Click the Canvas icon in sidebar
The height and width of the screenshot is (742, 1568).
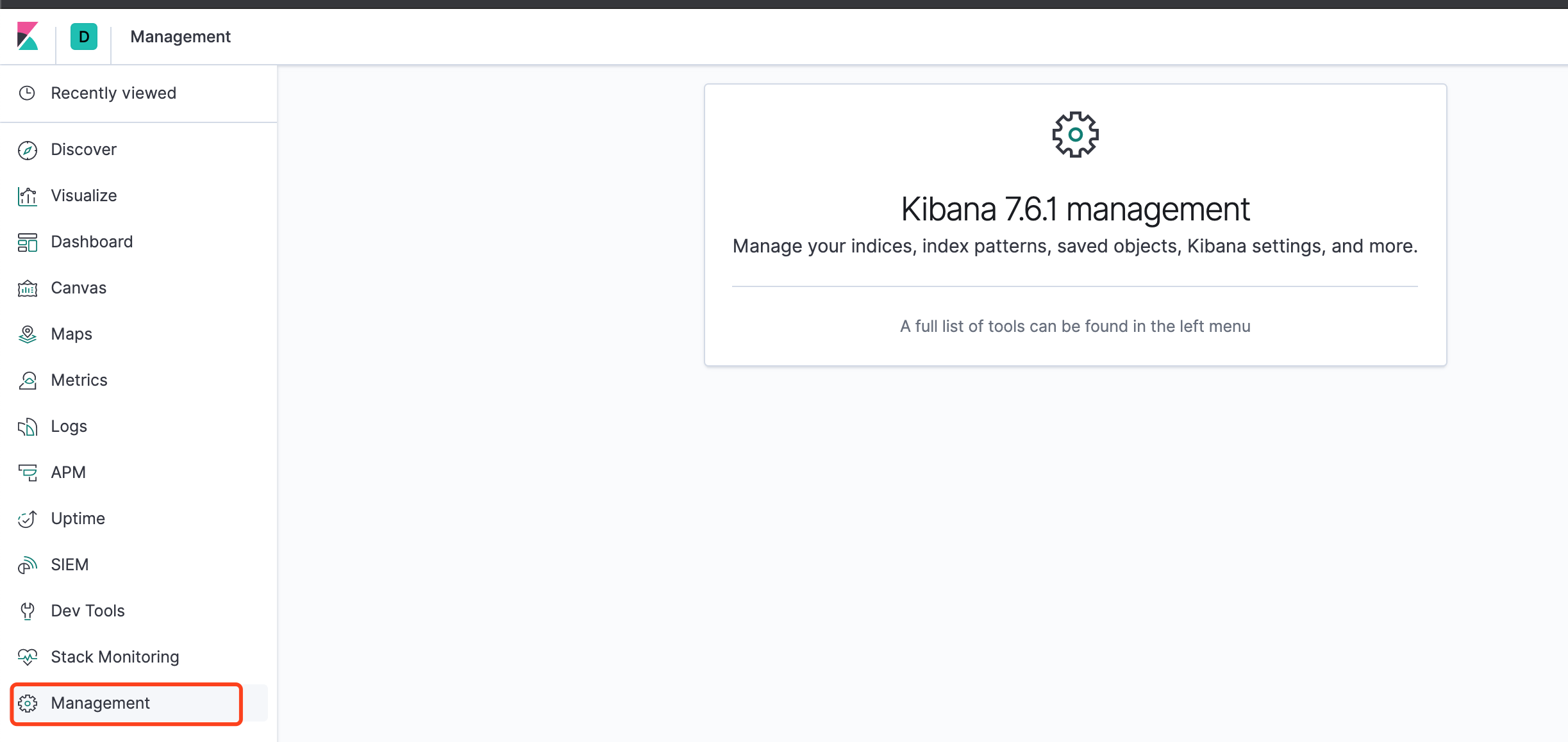pyautogui.click(x=28, y=288)
